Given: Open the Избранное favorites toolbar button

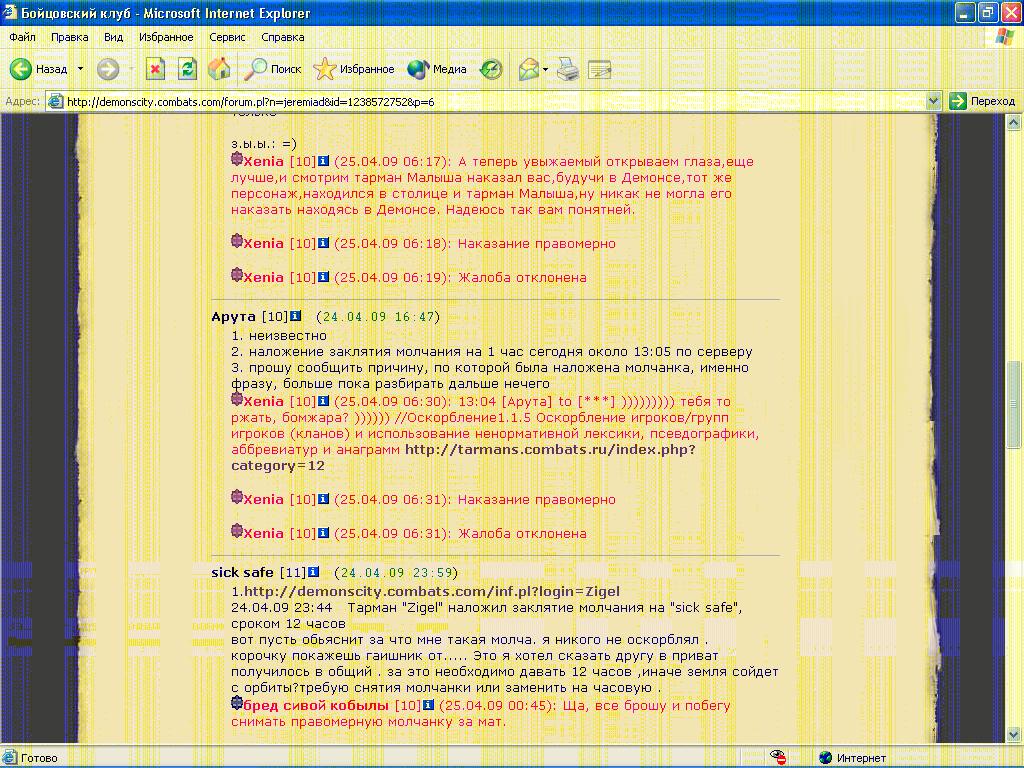Looking at the screenshot, I should [x=354, y=69].
